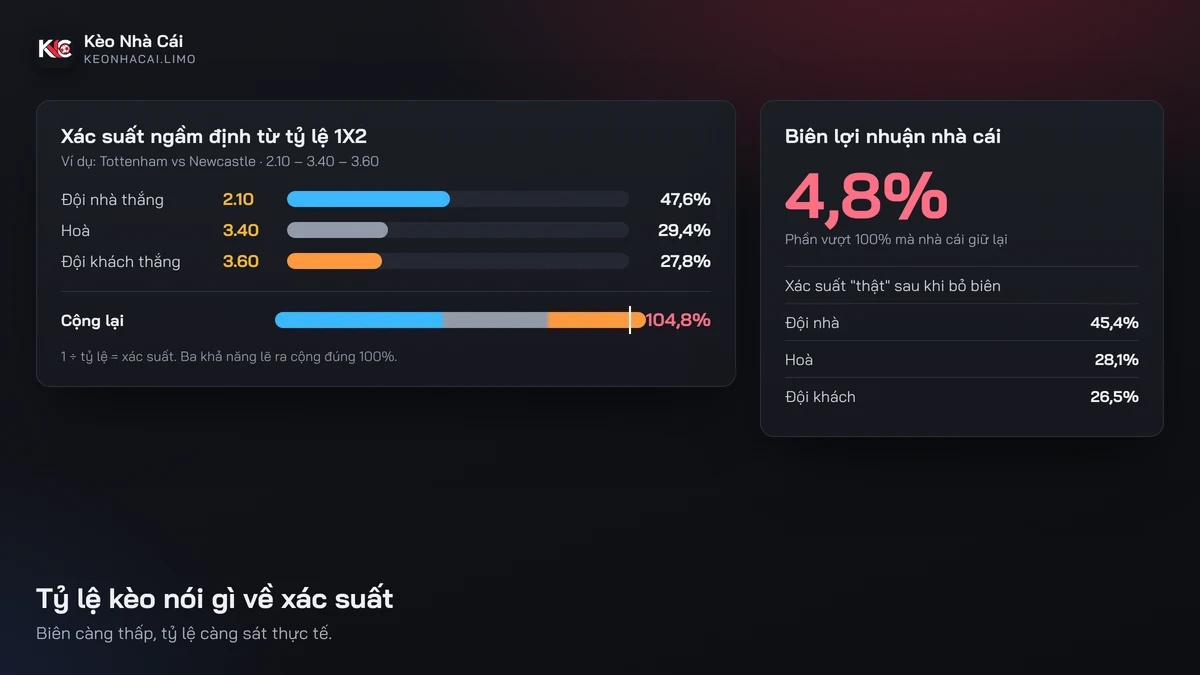1200x675 pixels.
Task: Click the white 100% marker on Cộng lại bar
Action: tap(630, 320)
